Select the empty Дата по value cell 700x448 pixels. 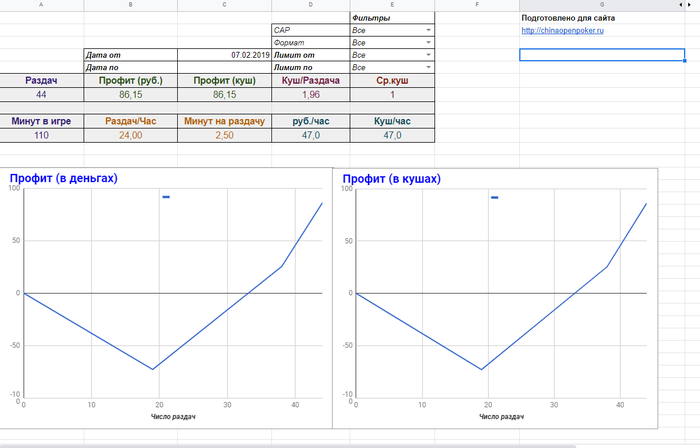coord(224,67)
